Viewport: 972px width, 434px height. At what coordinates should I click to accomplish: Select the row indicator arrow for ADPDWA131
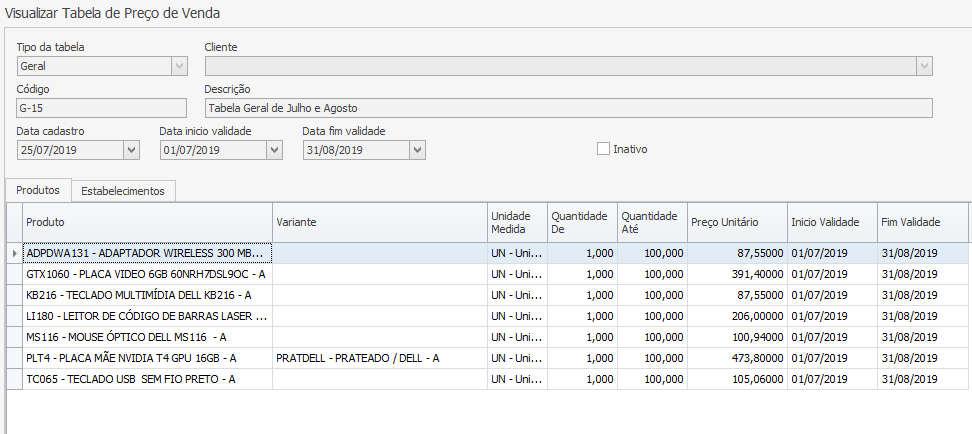pos(13,253)
